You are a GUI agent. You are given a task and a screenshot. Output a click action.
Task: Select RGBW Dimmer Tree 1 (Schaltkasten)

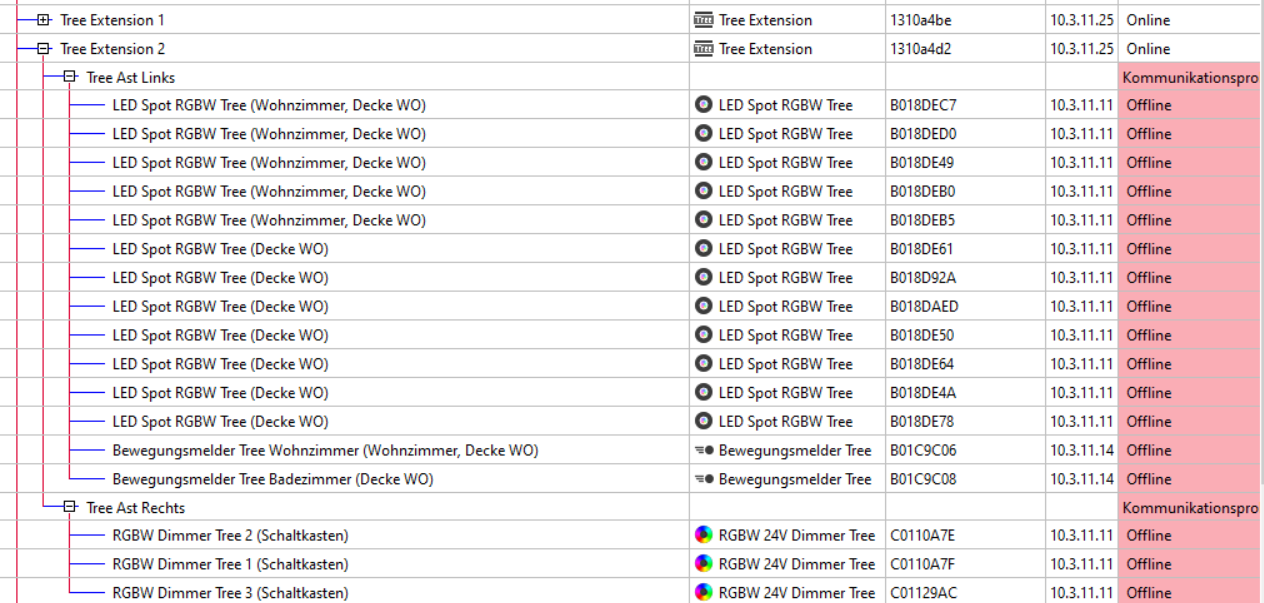point(230,565)
